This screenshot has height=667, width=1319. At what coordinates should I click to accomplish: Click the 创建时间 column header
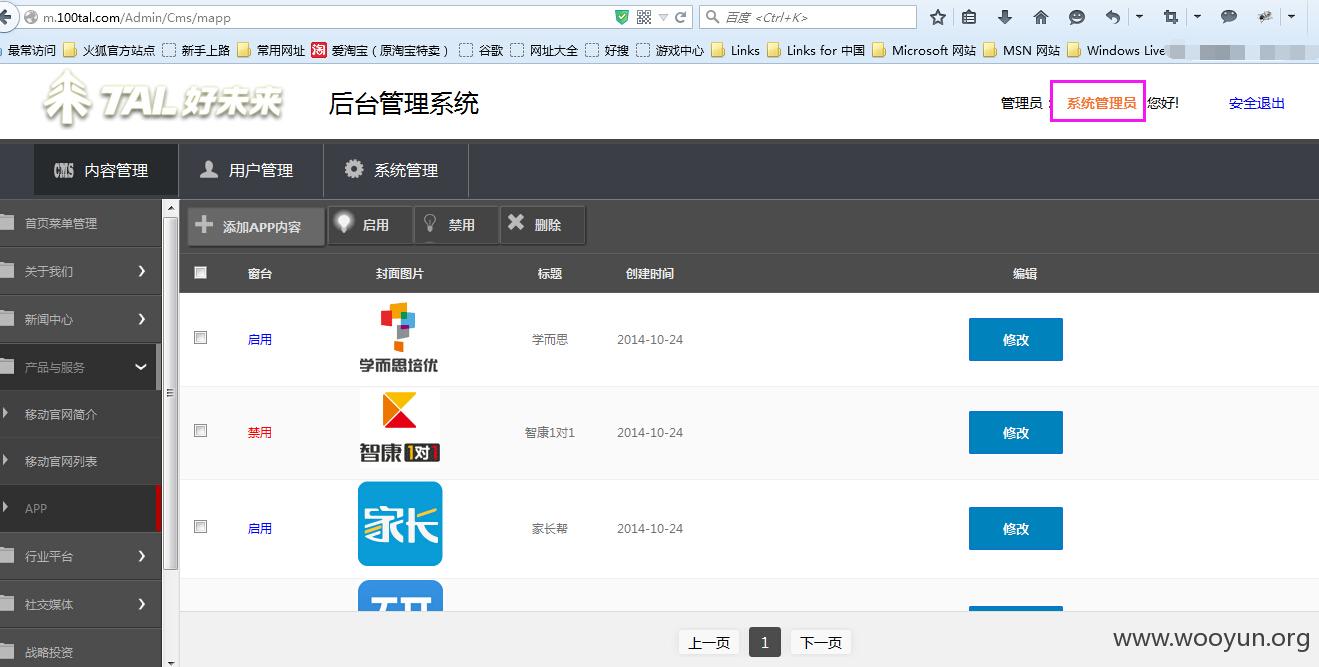pyautogui.click(x=650, y=273)
